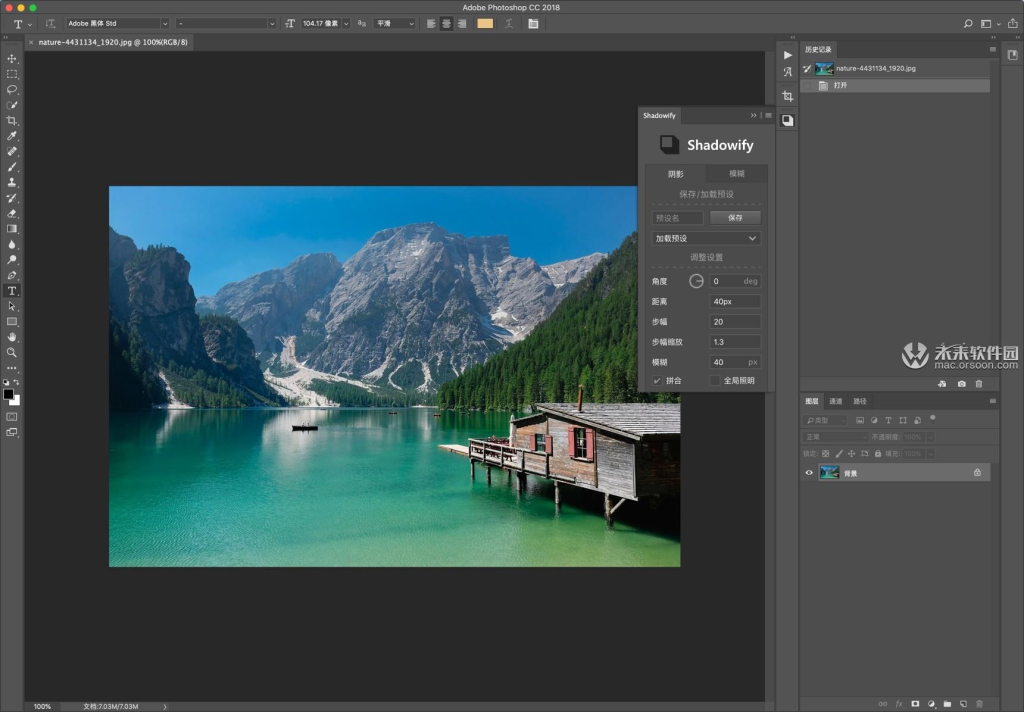Switch to the 模糊 tab in Shadowify
Screen dimensions: 1024x712
click(x=736, y=174)
